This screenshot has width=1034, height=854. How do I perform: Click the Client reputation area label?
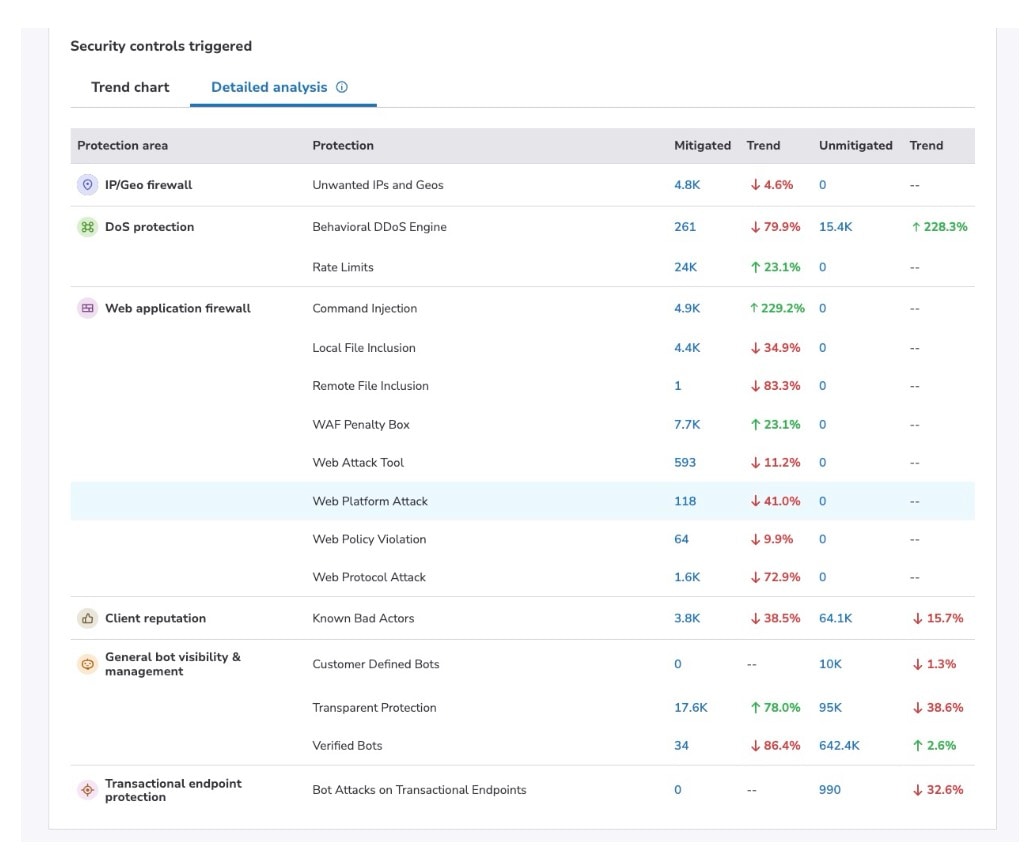click(156, 619)
